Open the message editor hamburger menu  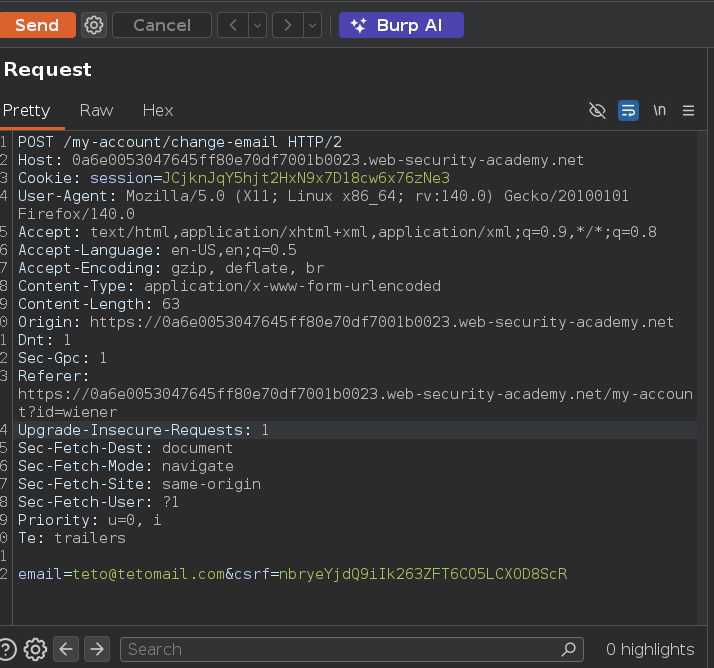click(x=688, y=110)
